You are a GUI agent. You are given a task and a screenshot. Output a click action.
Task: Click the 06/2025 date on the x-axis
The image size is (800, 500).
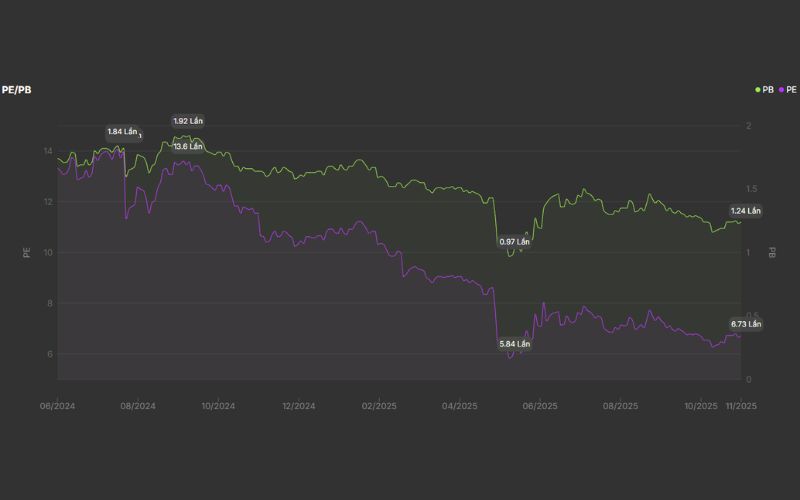[540, 406]
